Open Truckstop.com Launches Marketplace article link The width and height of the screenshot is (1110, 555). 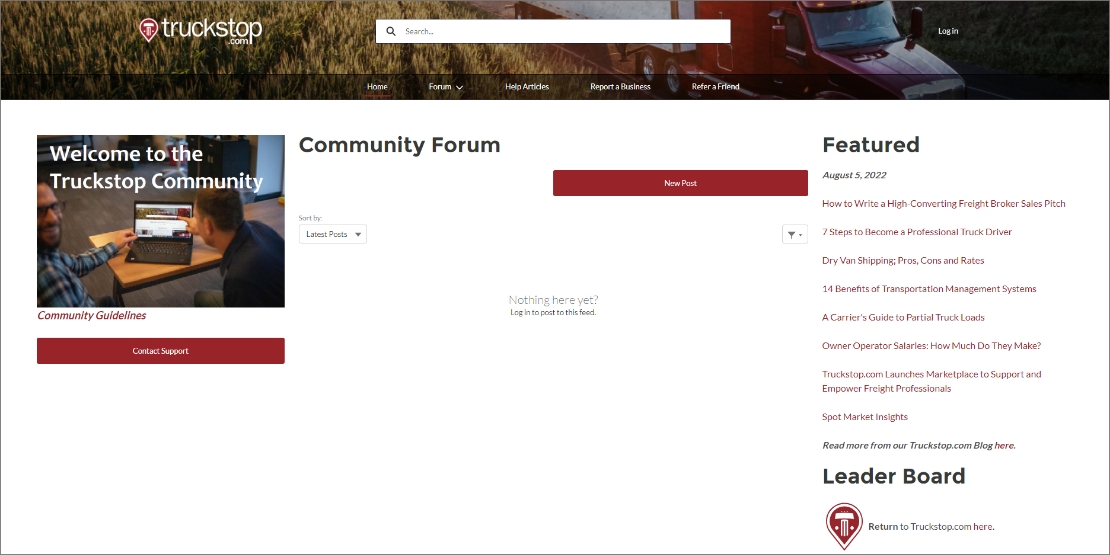pyautogui.click(x=931, y=381)
